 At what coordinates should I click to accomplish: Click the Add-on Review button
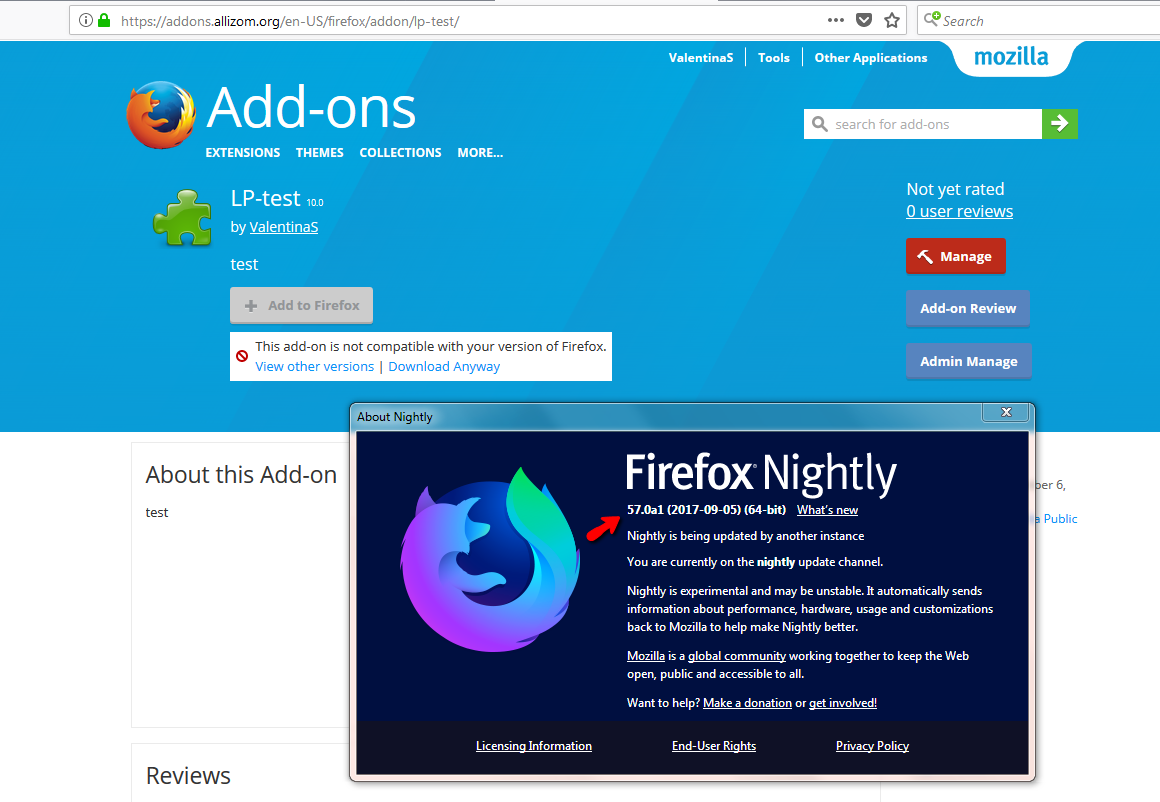click(x=968, y=309)
